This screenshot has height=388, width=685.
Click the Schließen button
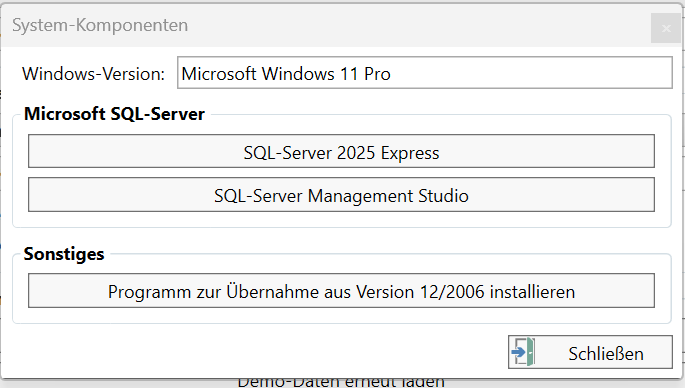[x=590, y=352]
